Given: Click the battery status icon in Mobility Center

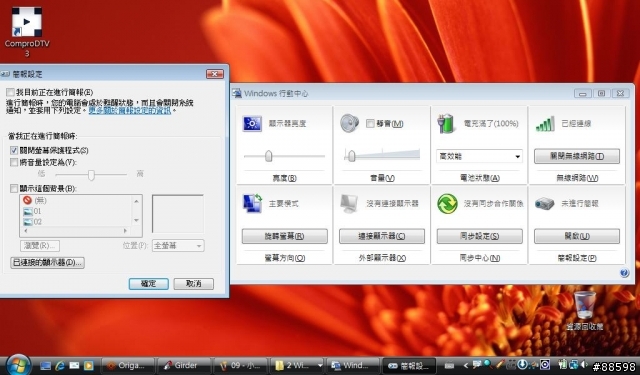Looking at the screenshot, I should (447, 124).
